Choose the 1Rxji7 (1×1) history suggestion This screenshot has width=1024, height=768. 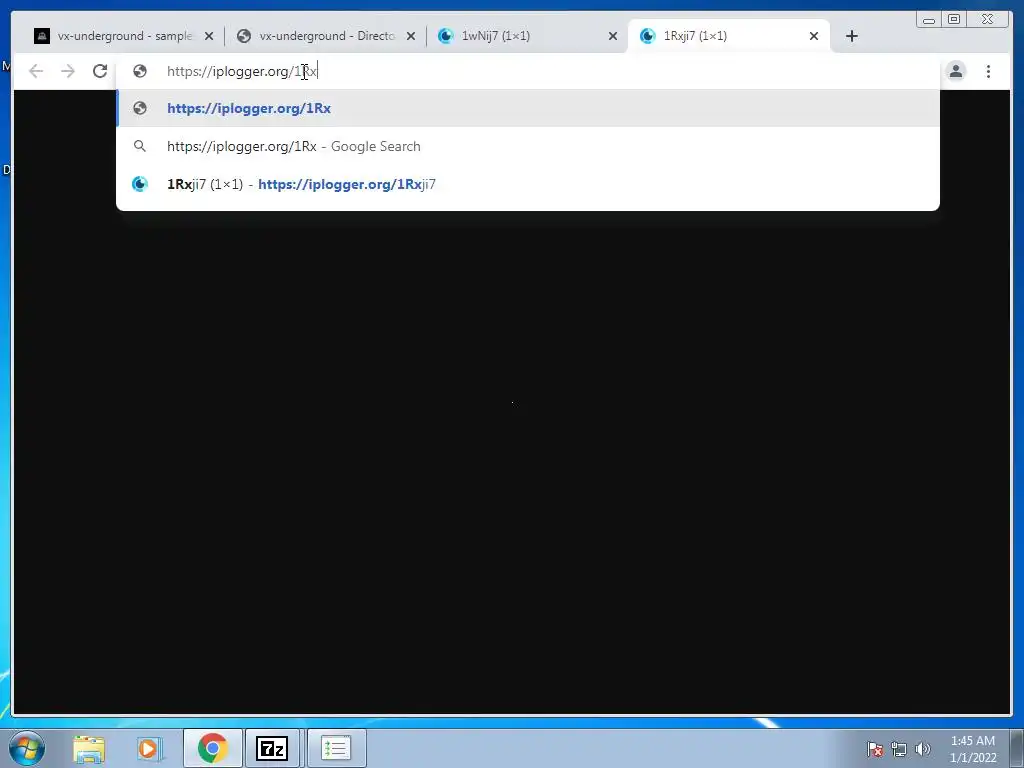[528, 184]
